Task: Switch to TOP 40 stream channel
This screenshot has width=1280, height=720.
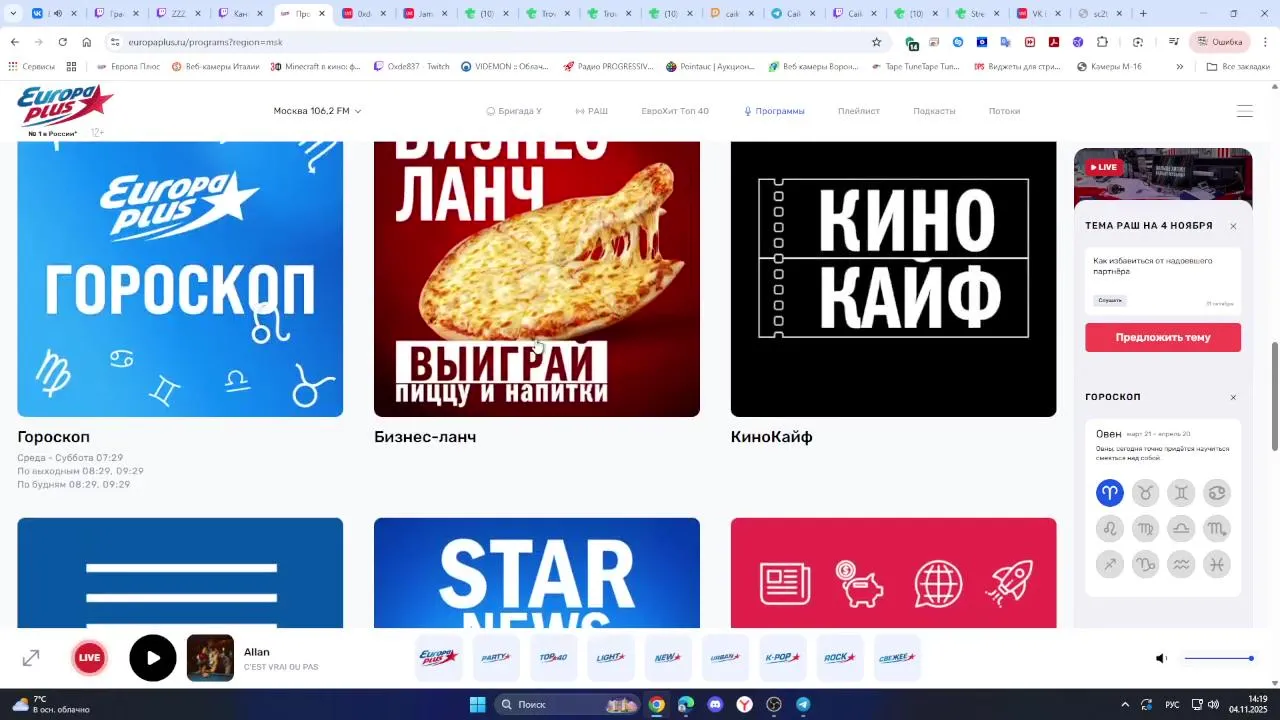Action: click(x=553, y=658)
